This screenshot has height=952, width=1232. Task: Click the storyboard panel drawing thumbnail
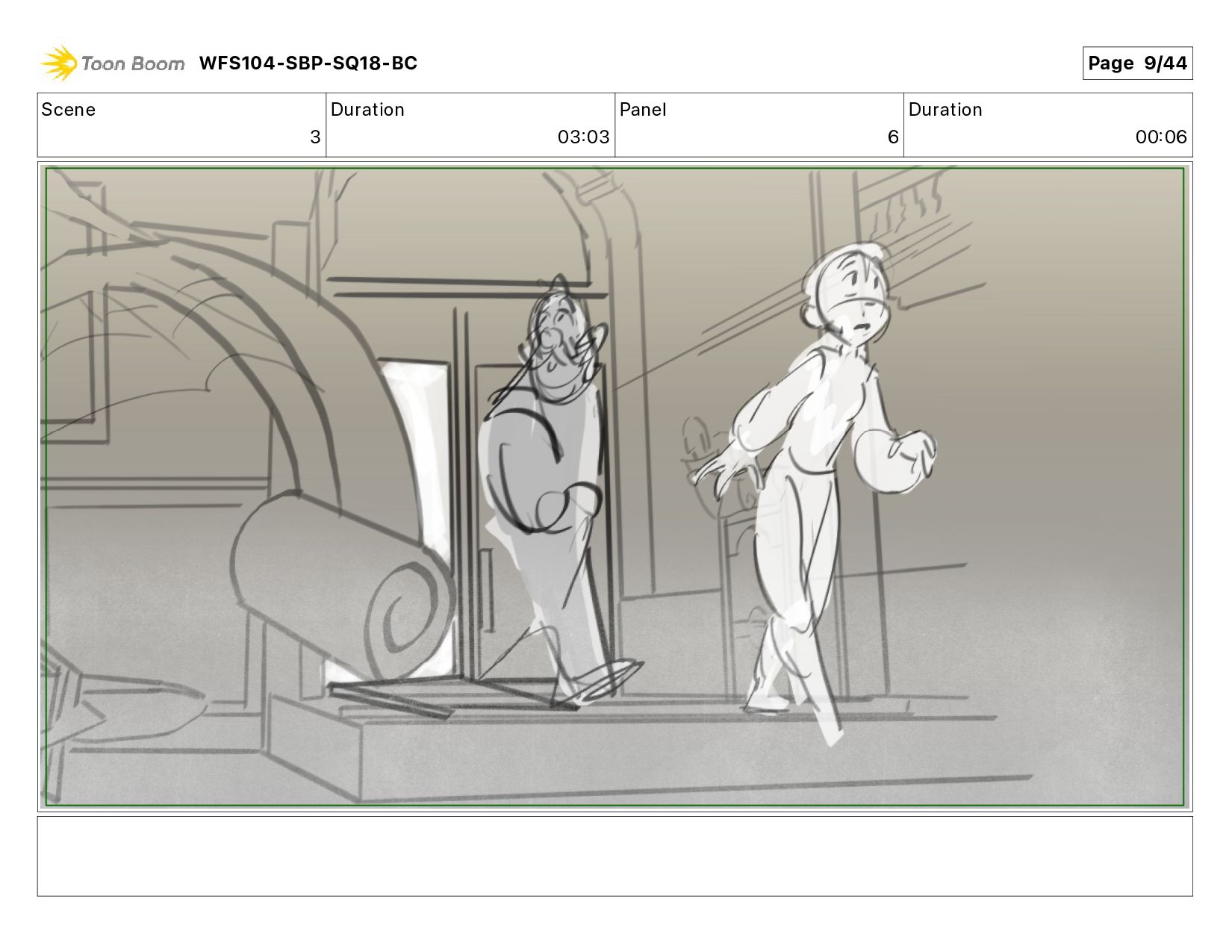[x=615, y=487]
